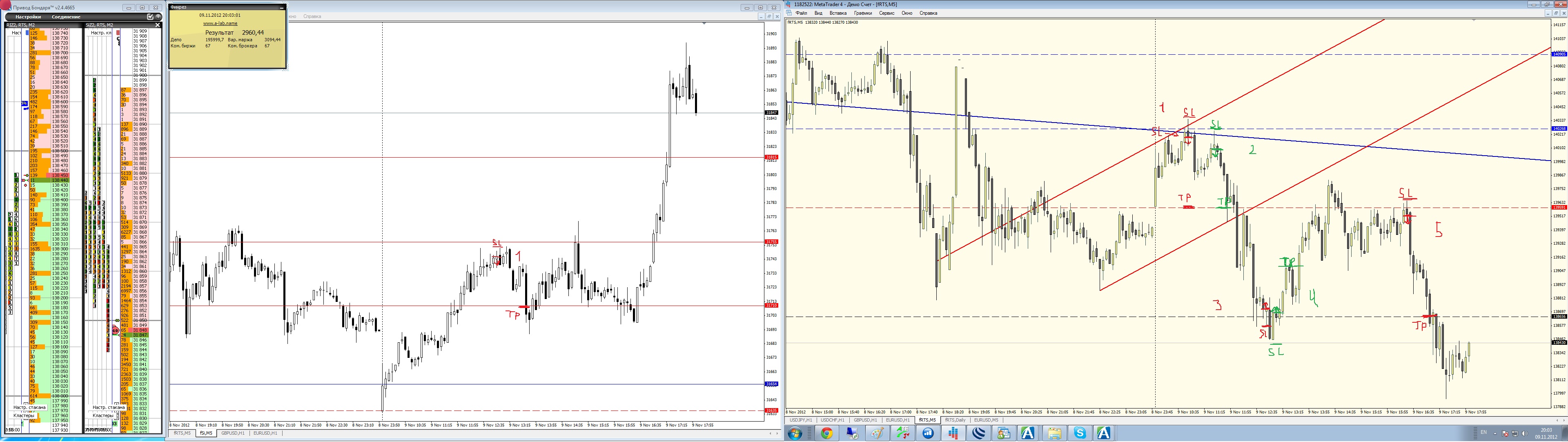Screen dimensions: 1568x442
Task: Minimize the Финрез widget
Action: pyautogui.click(x=281, y=7)
